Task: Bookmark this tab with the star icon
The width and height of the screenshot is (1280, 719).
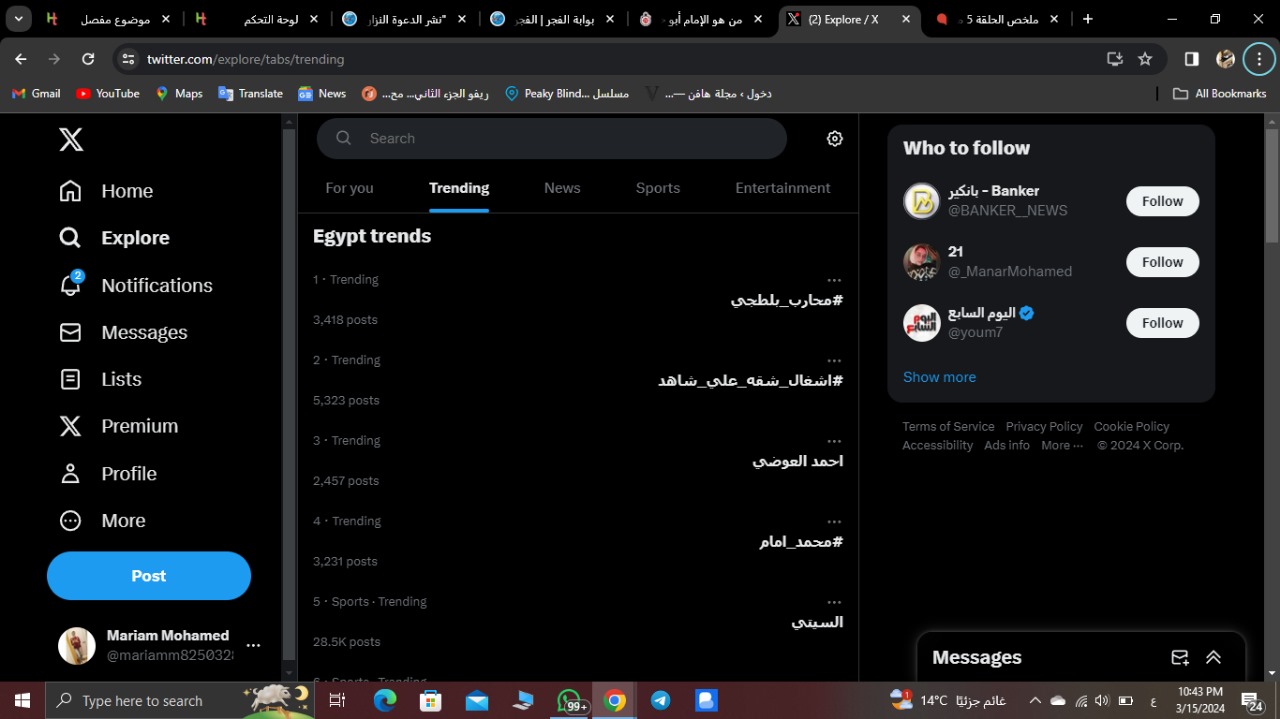Action: pos(1145,59)
